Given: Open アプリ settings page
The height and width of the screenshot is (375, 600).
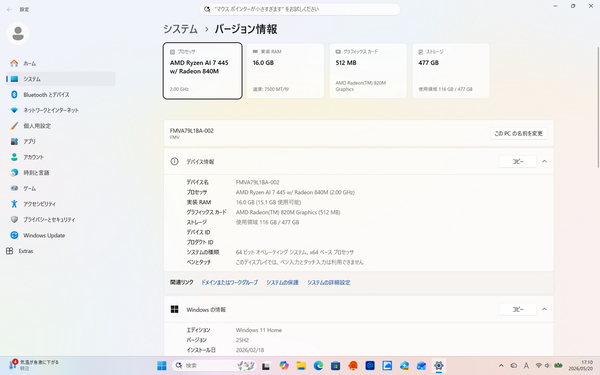Looking at the screenshot, I should point(60,142).
